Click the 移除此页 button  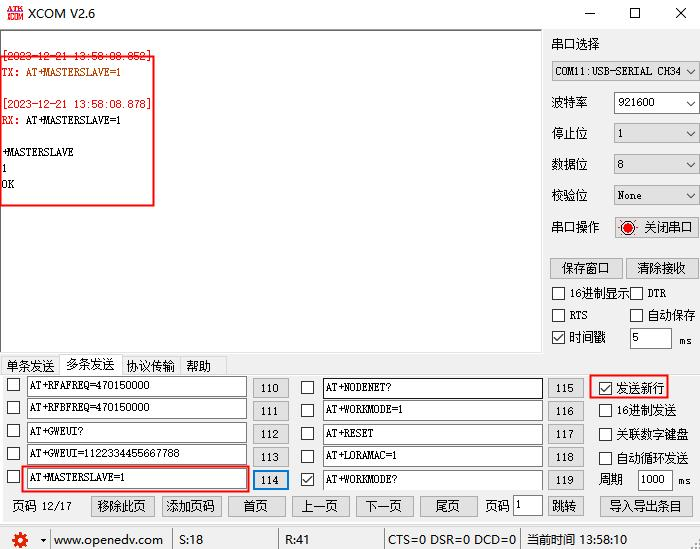123,506
